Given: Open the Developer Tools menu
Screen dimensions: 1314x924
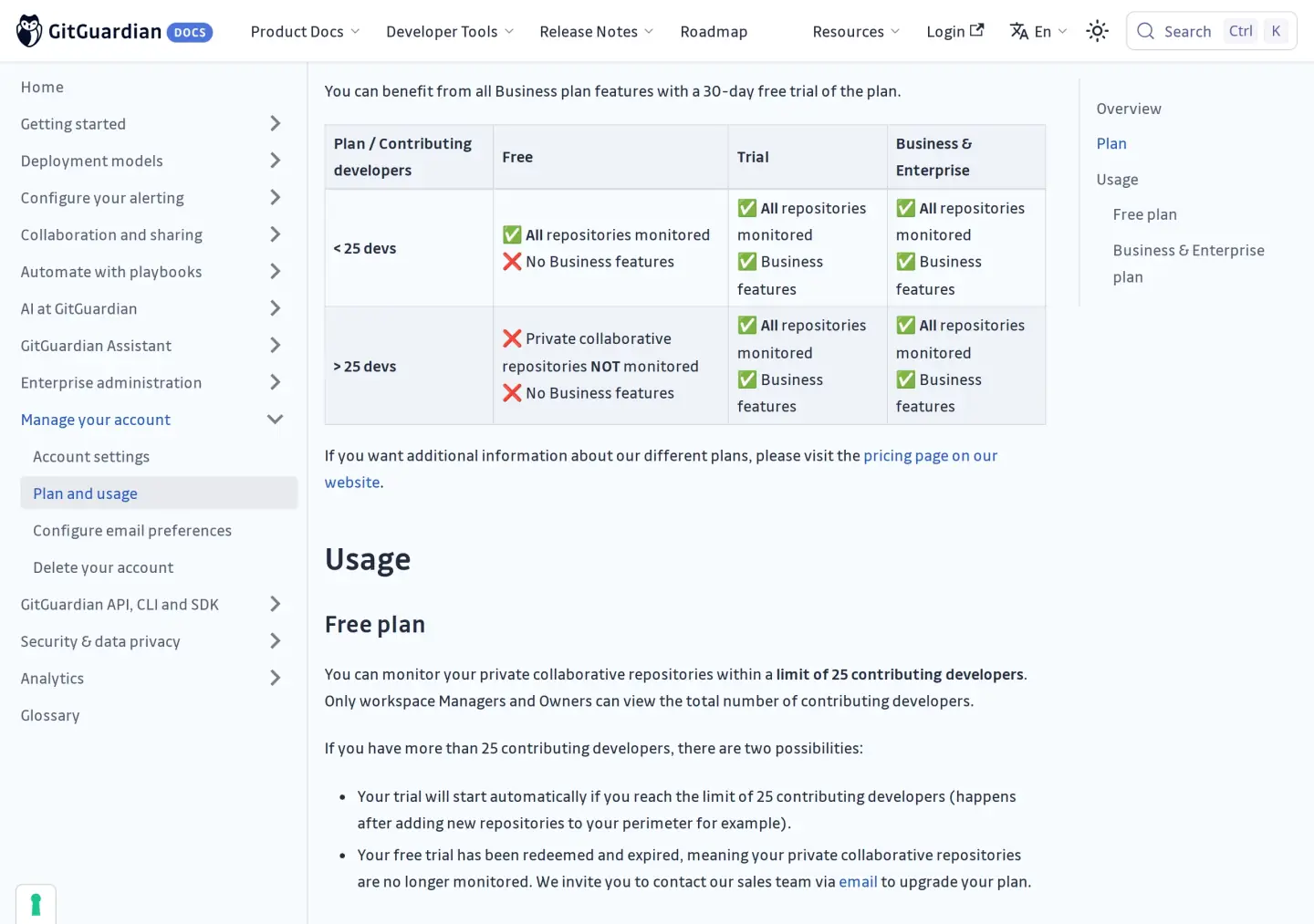Looking at the screenshot, I should pyautogui.click(x=450, y=31).
